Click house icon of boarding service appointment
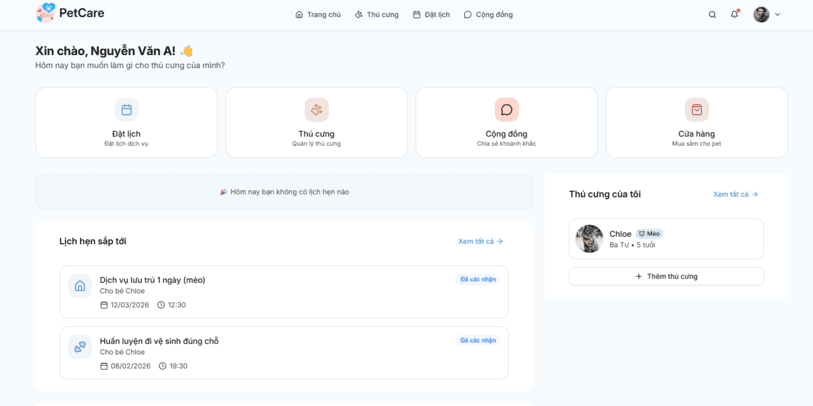The width and height of the screenshot is (813, 406). pyautogui.click(x=80, y=286)
